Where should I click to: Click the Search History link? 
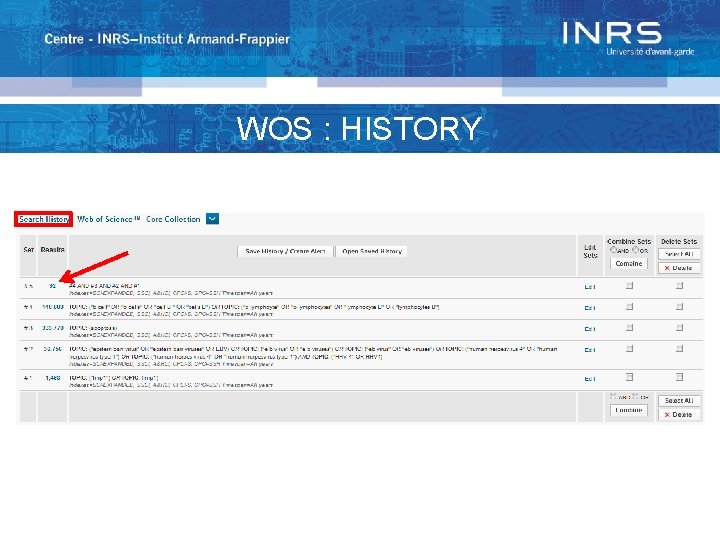pos(44,219)
